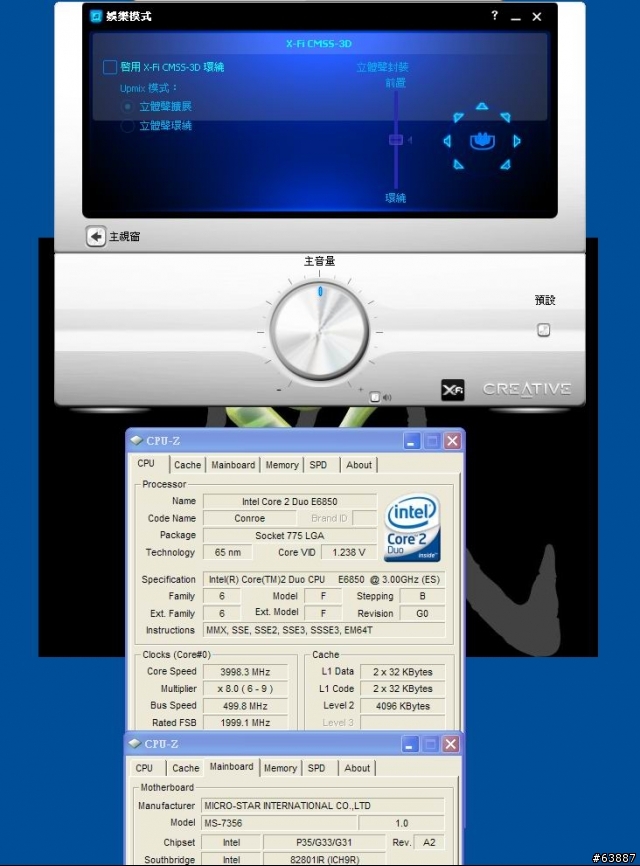Click the upper-right speaker arrow in diagram
Viewport: 640px width, 866px height.
pyautogui.click(x=505, y=117)
